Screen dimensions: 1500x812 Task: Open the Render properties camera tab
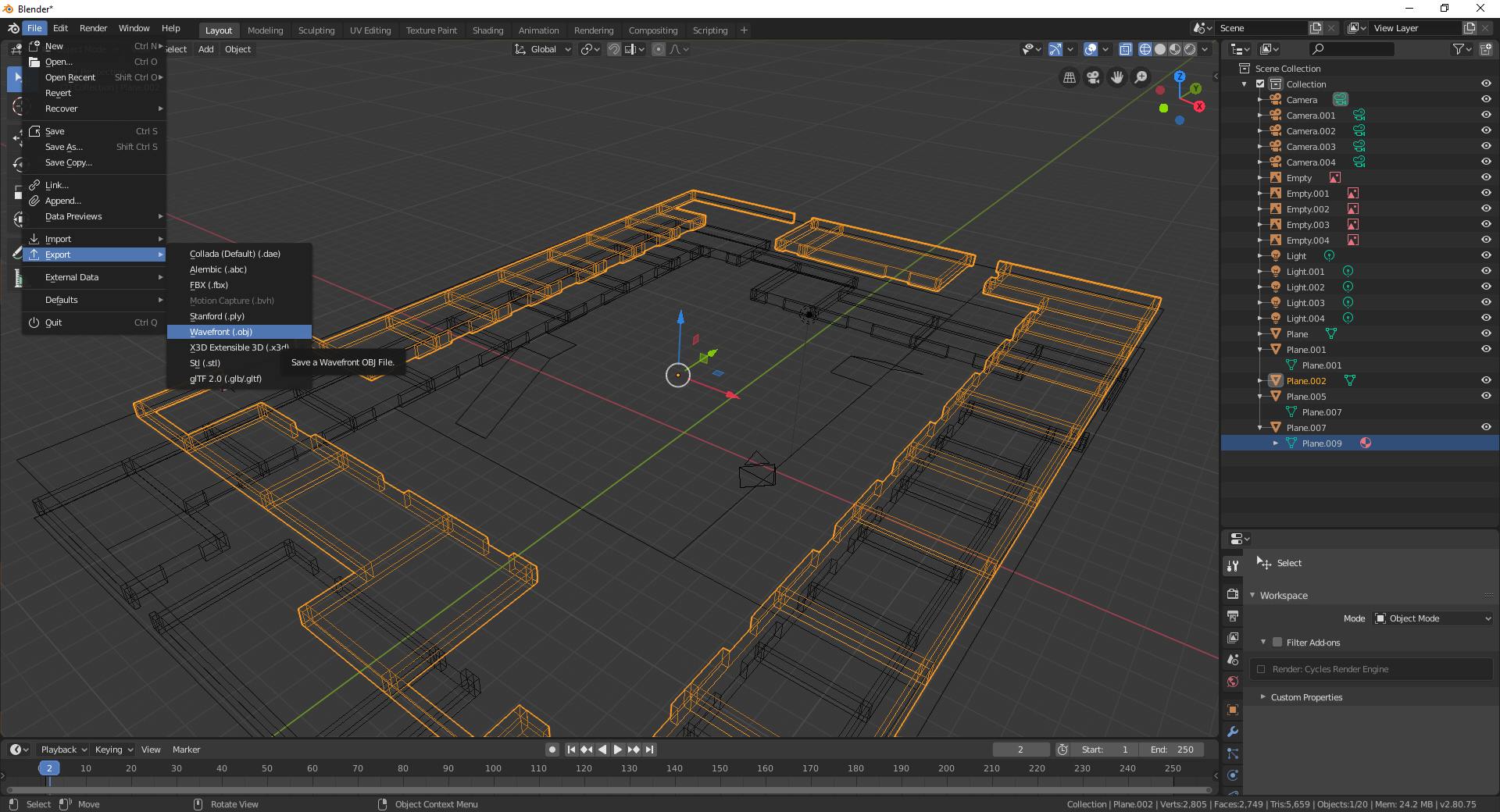(x=1233, y=593)
